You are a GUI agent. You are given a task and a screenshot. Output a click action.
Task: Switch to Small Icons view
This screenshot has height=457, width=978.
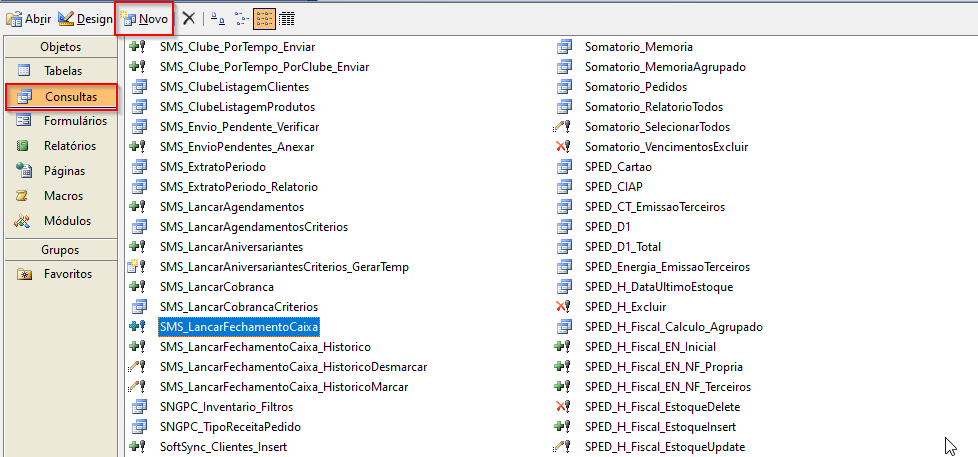pyautogui.click(x=241, y=18)
